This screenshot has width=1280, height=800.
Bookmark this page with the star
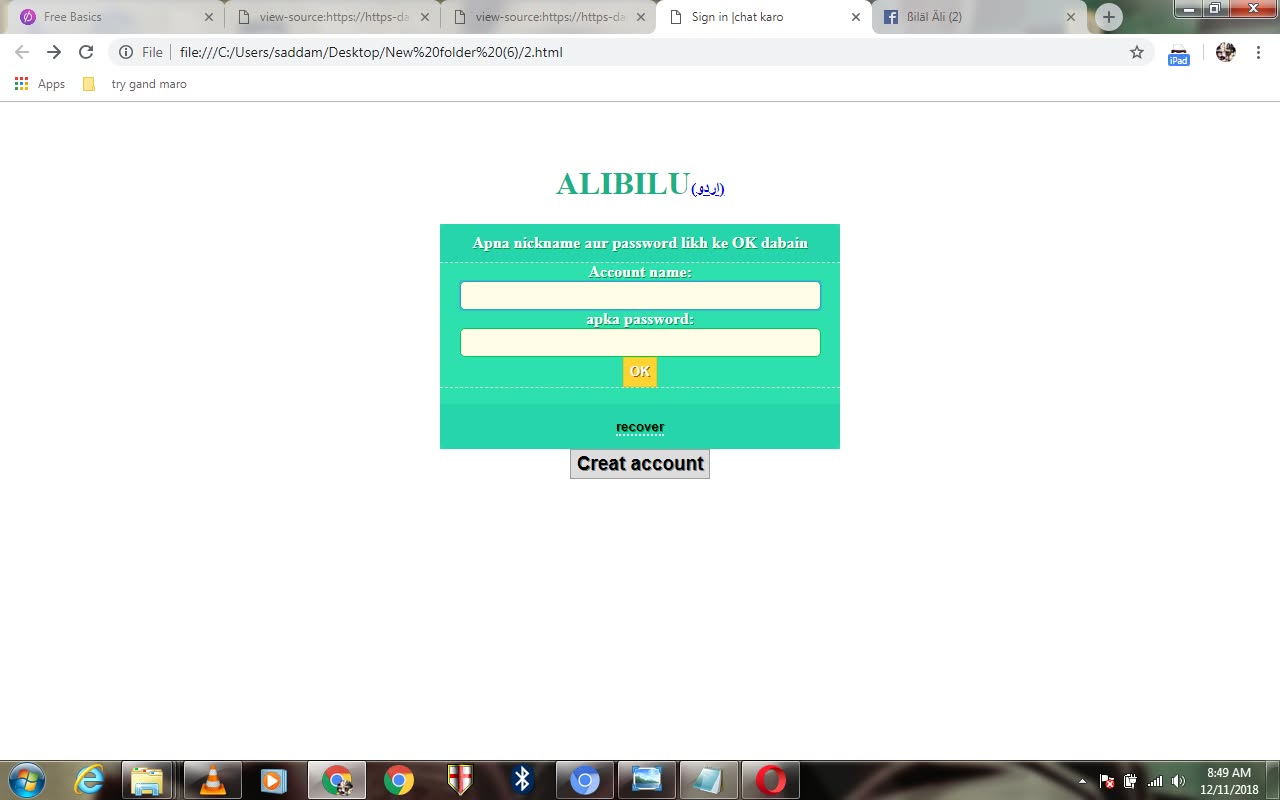click(1137, 52)
